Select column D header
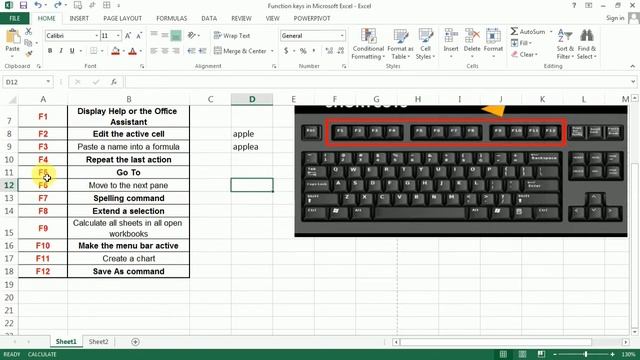Image resolution: width=640 pixels, height=360 pixels. [252, 99]
